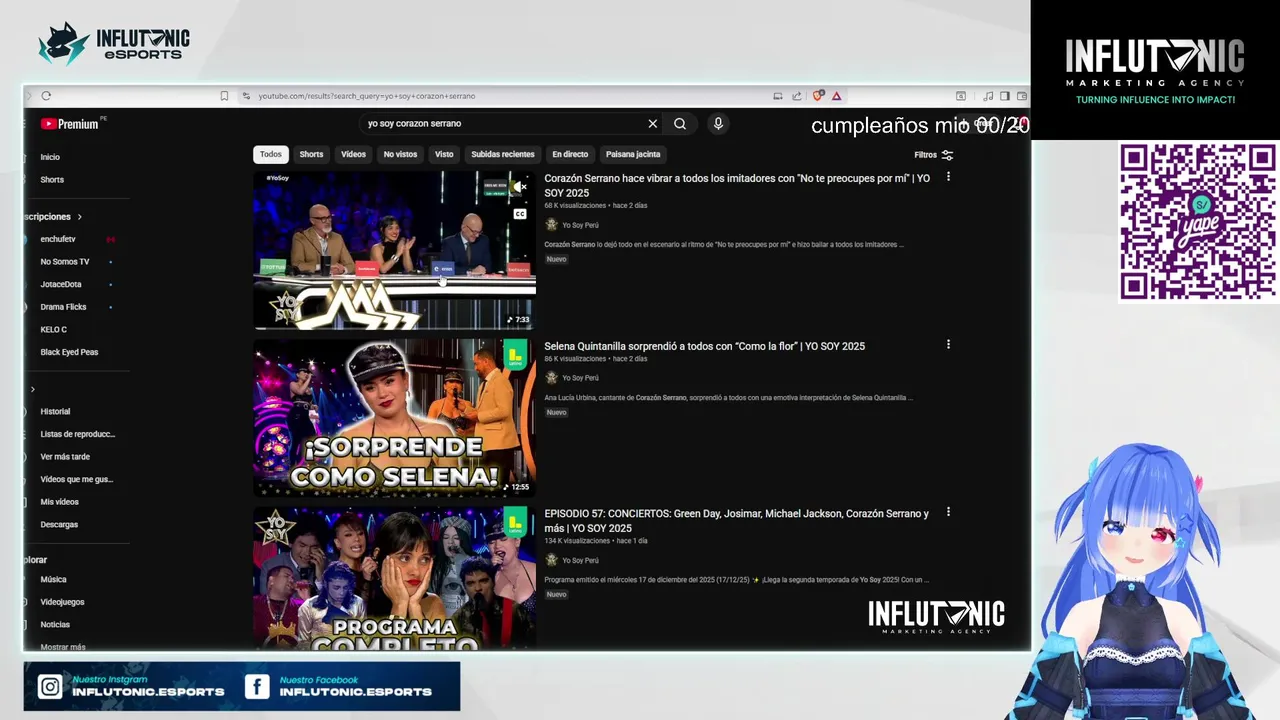Click the magnifier search button
1280x720 pixels.
[680, 124]
